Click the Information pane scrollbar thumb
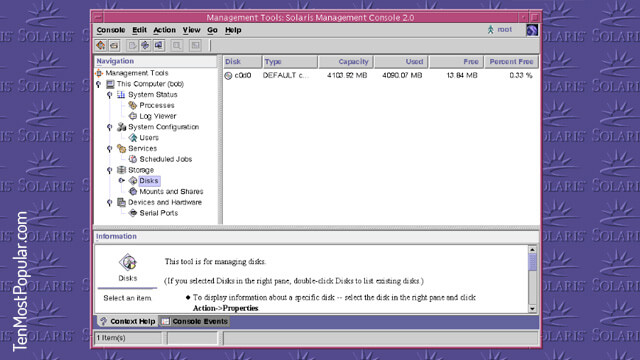 click(x=532, y=262)
